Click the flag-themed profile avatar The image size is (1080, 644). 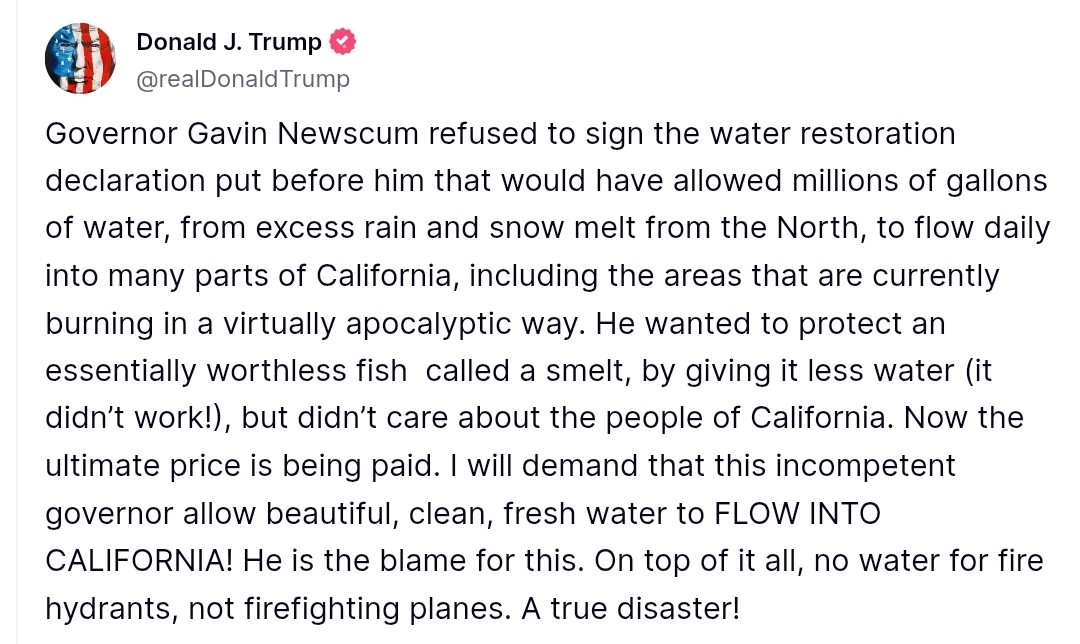click(x=81, y=59)
